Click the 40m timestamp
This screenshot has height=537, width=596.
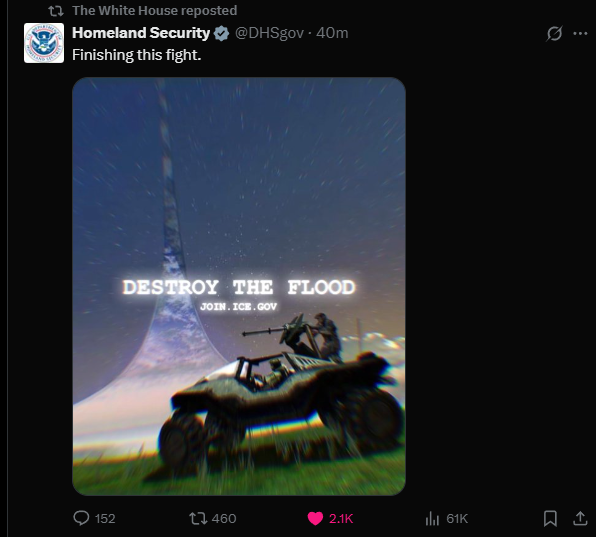pos(332,33)
